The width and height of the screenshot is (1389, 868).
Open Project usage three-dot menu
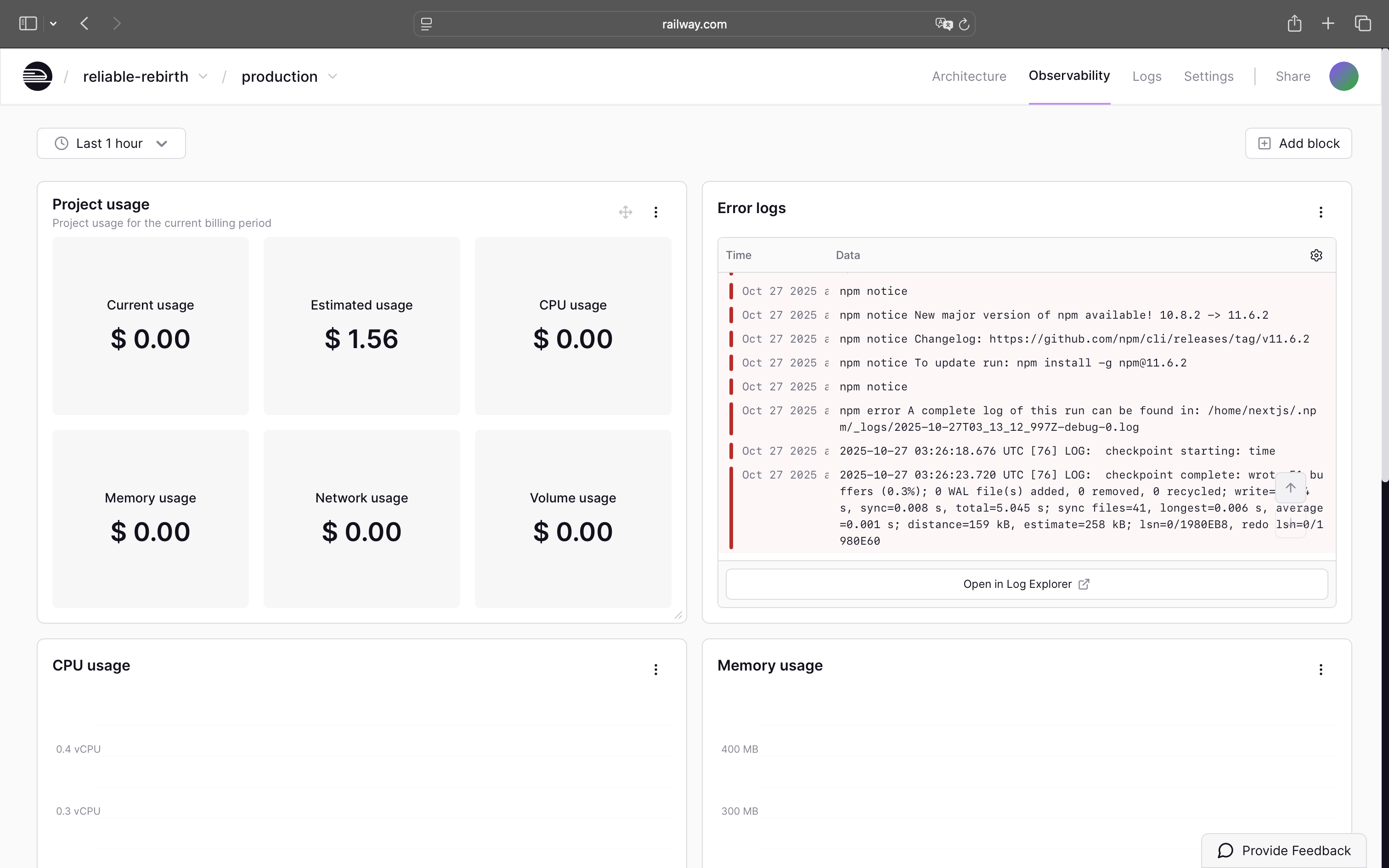pos(655,212)
